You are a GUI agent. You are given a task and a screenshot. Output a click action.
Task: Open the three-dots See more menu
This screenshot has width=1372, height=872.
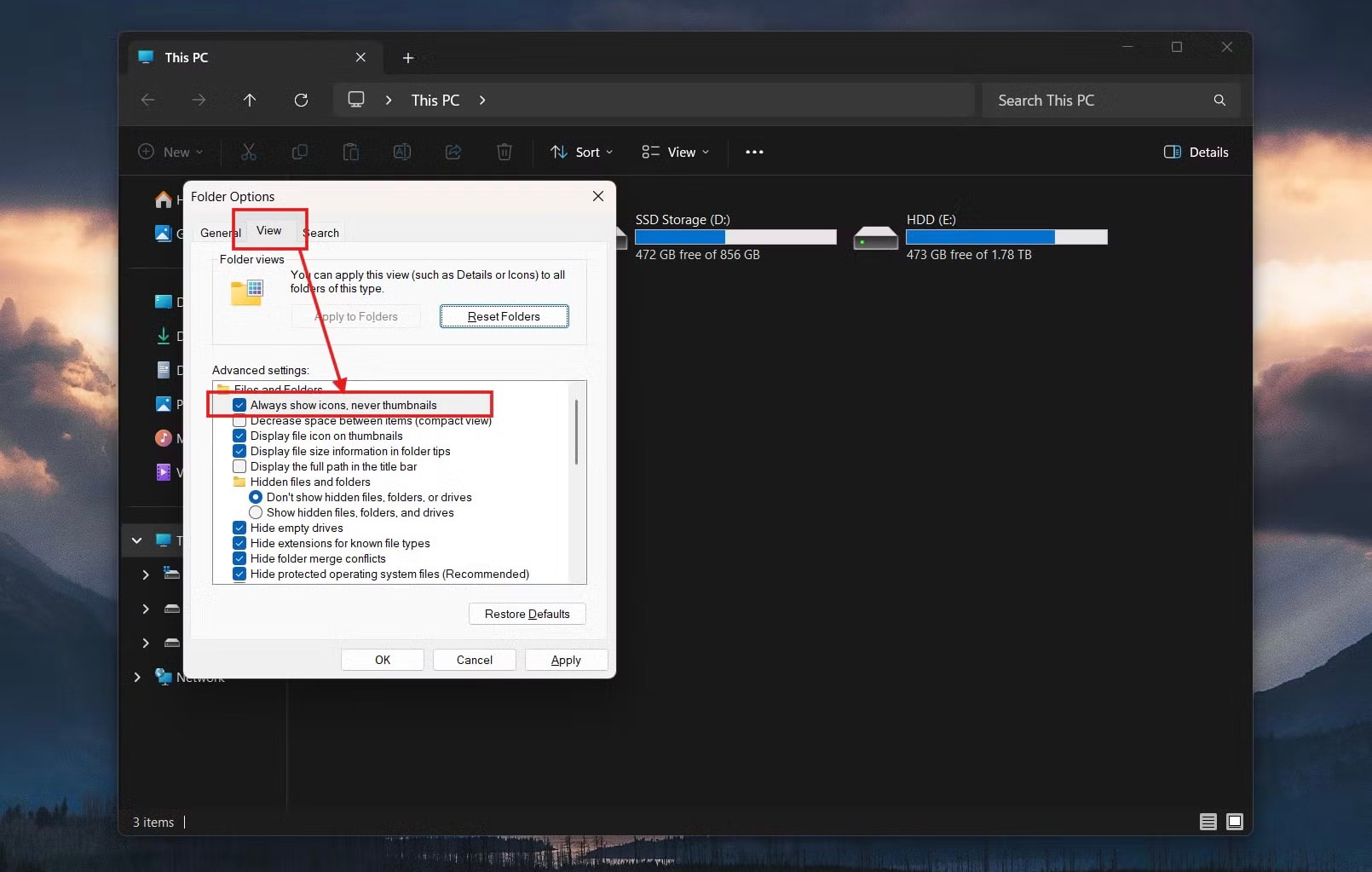tap(754, 153)
